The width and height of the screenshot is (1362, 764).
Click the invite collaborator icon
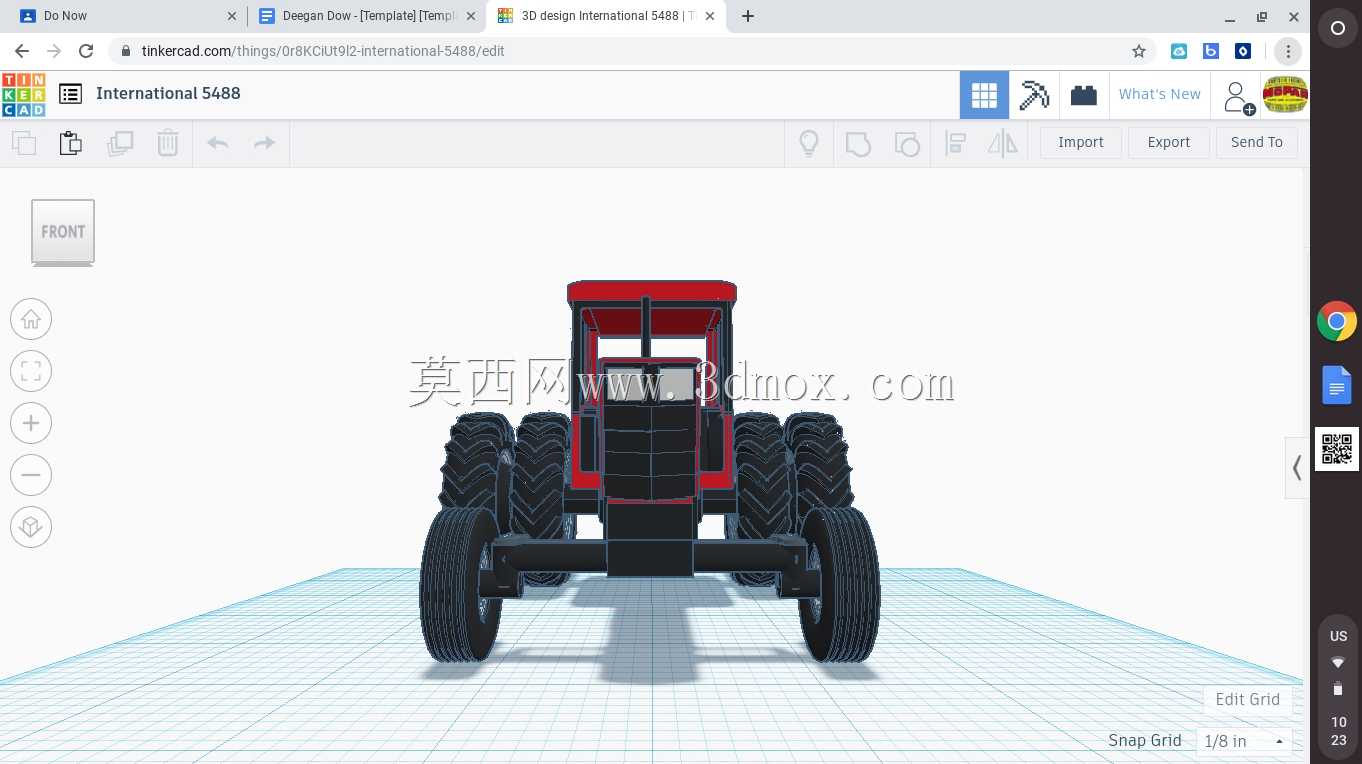tap(1238, 97)
